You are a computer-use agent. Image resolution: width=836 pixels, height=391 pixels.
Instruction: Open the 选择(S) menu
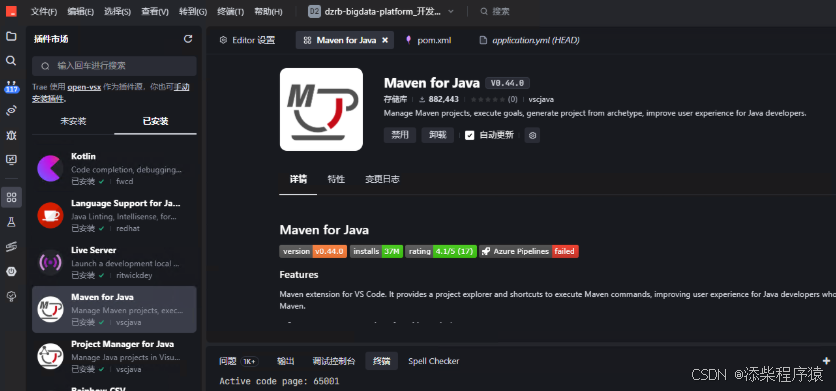click(x=117, y=11)
